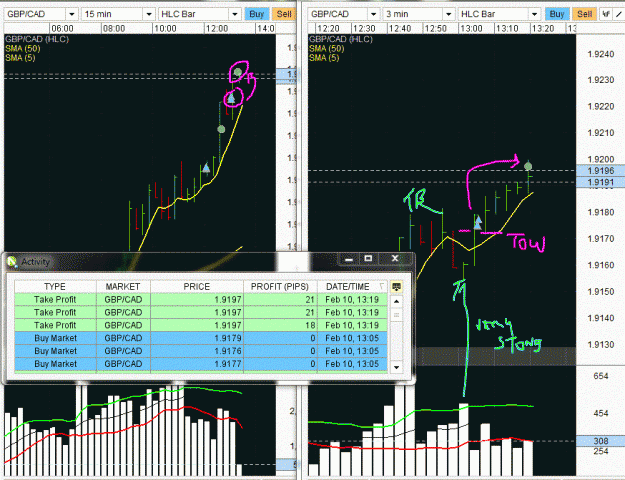The width and height of the screenshot is (625, 480).
Task: Click the middle green dot marker on the 15 min chart
Action: pos(221,129)
